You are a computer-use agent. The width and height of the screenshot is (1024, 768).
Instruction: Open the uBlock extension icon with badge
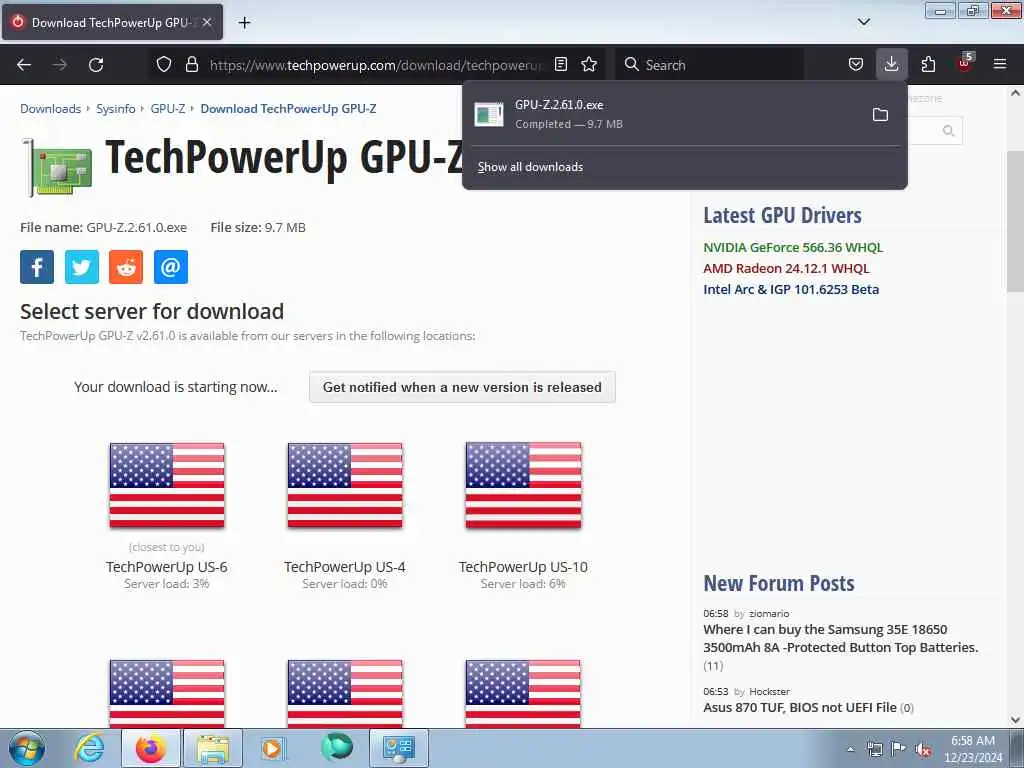pyautogui.click(x=965, y=63)
